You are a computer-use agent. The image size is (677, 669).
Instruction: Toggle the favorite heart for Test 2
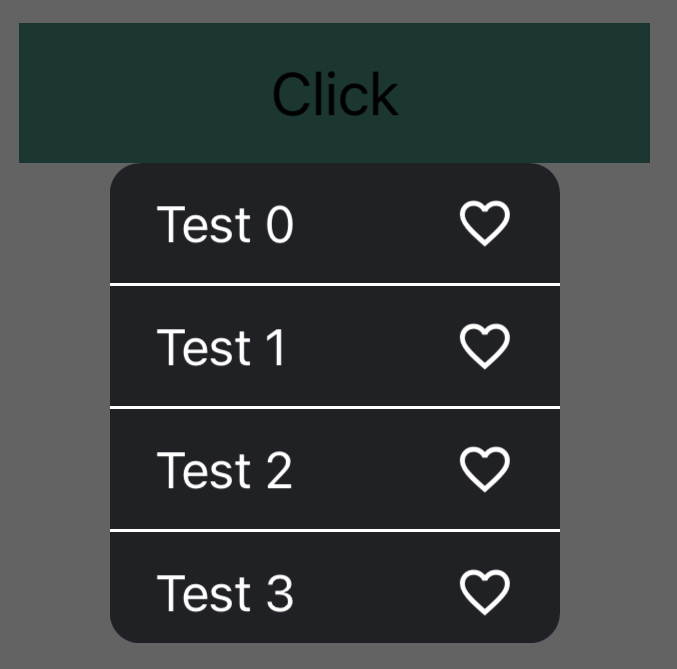(x=485, y=469)
